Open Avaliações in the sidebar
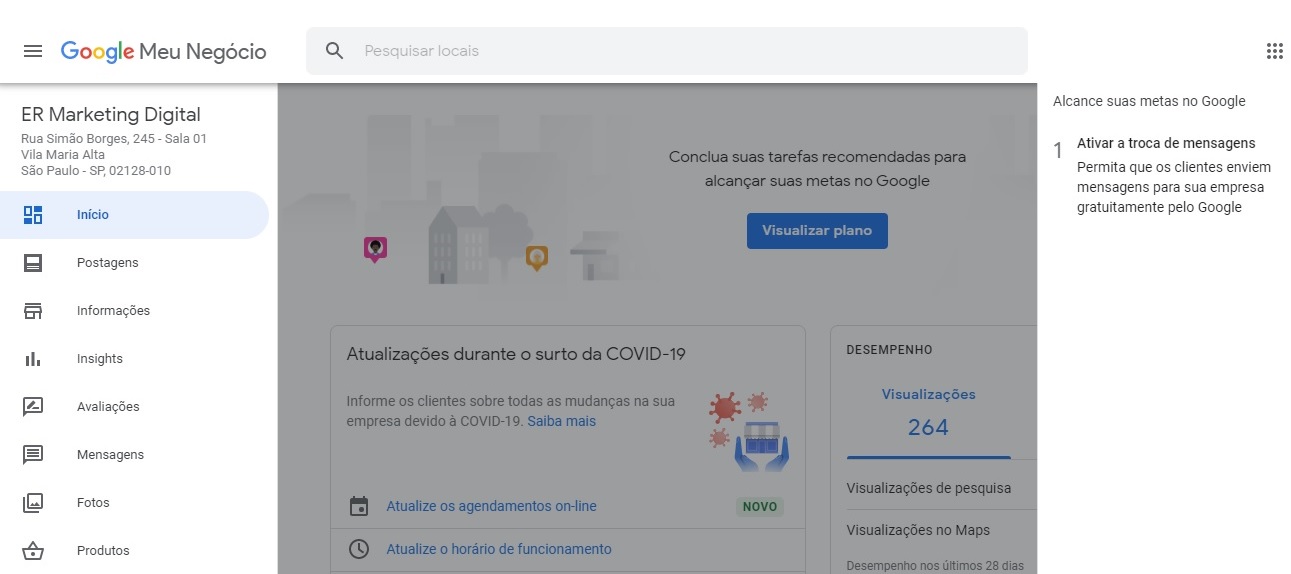This screenshot has width=1291, height=574. coord(134,407)
